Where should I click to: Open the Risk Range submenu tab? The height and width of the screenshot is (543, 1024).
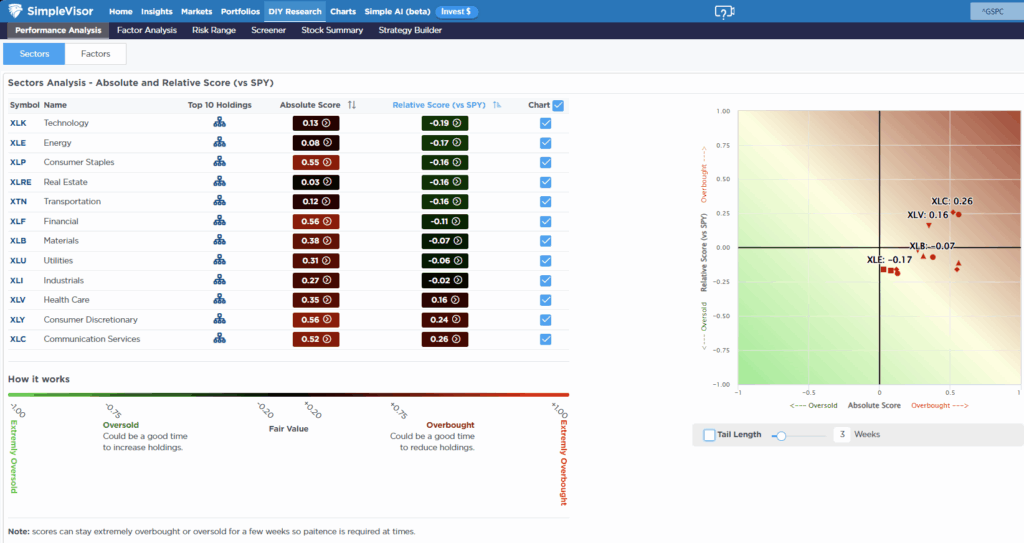coord(214,30)
